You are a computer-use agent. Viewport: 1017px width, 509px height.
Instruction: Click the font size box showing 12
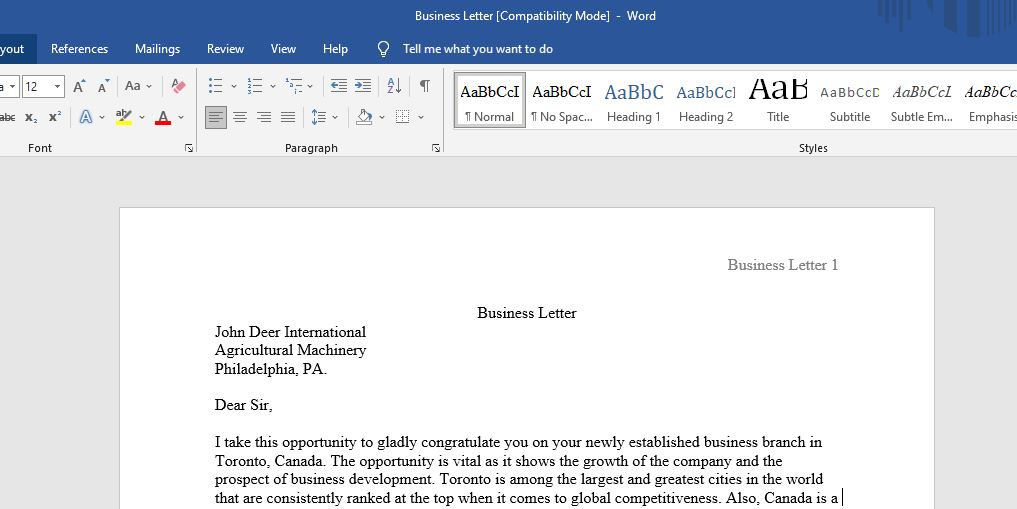[37, 86]
